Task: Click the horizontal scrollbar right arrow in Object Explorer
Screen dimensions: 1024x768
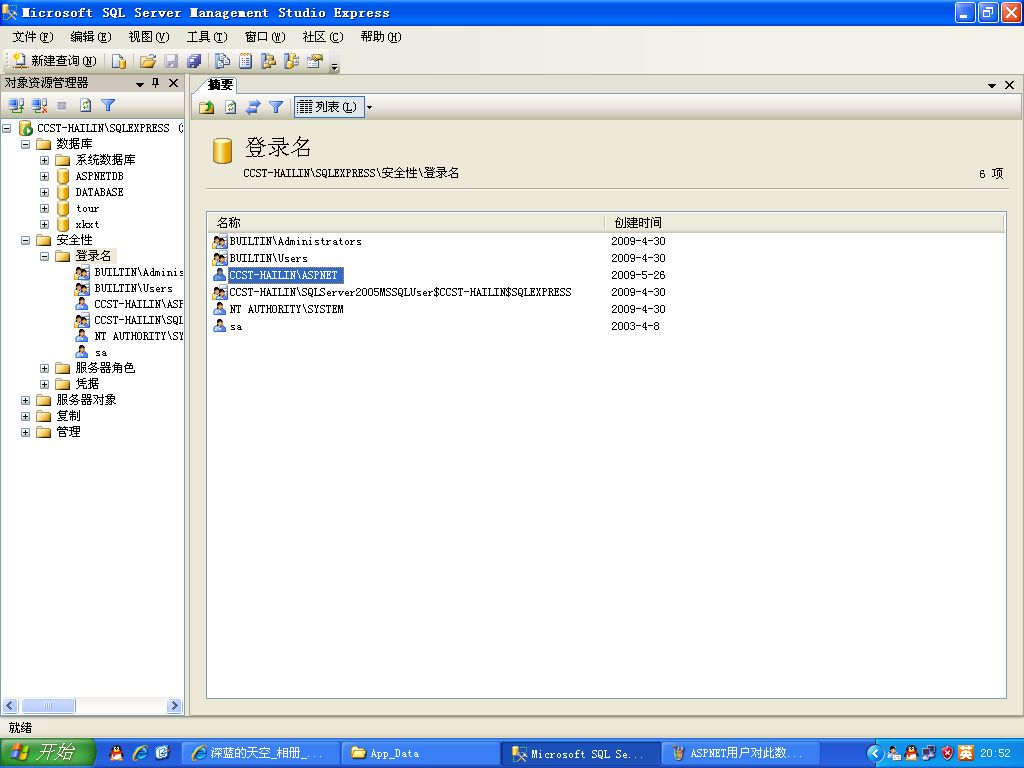Action: 174,705
